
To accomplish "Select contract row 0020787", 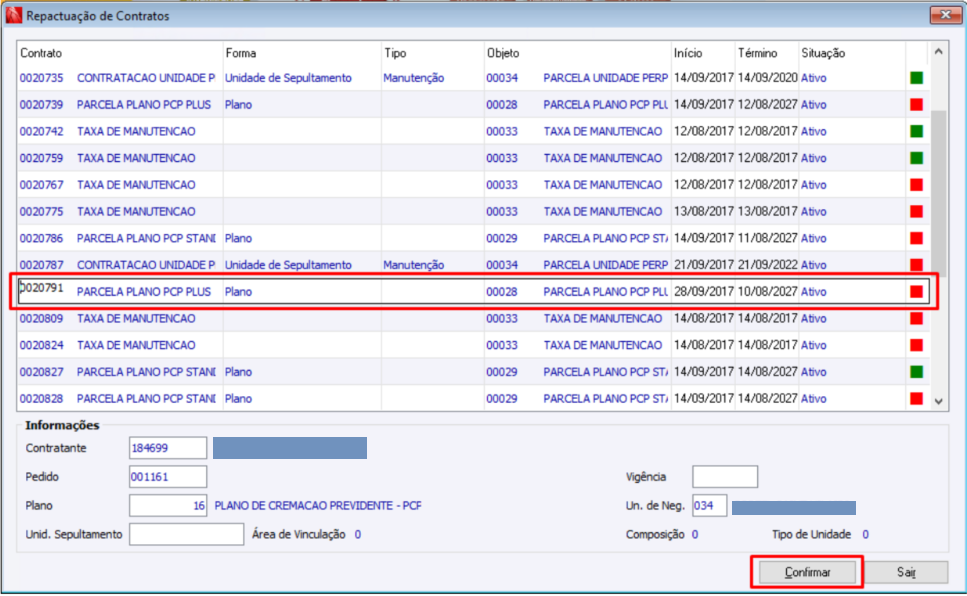I will [473, 265].
